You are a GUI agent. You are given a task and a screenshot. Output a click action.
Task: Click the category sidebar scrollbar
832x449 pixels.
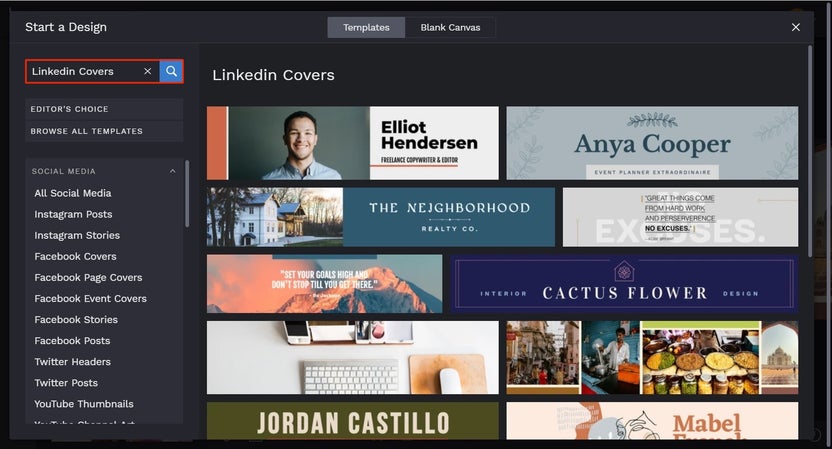pos(187,194)
